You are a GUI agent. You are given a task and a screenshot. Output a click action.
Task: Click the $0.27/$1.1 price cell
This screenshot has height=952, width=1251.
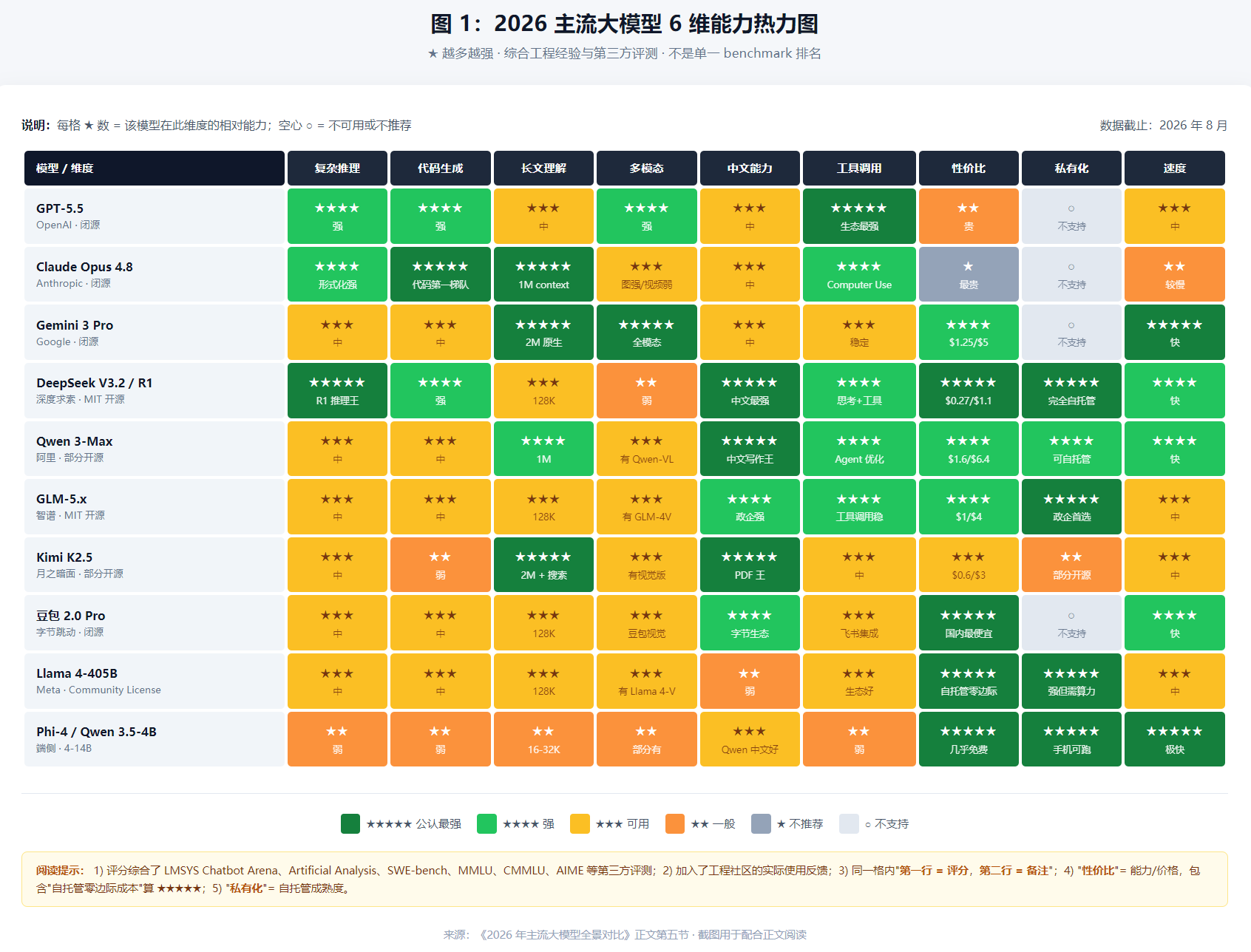point(969,390)
